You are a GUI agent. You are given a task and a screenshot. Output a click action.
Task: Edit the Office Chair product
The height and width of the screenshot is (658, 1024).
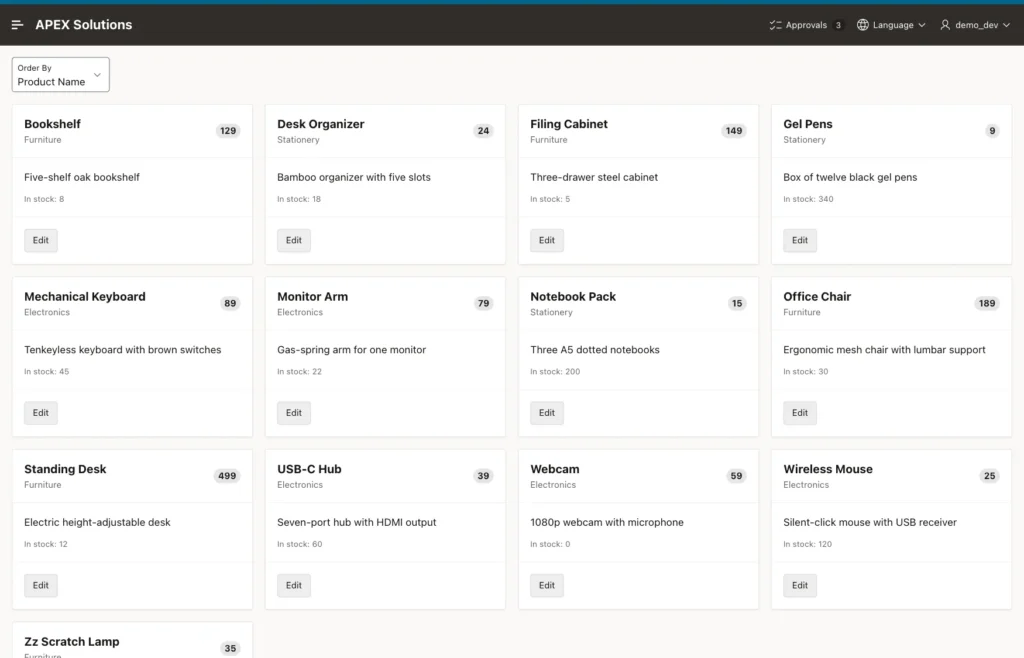(x=800, y=413)
